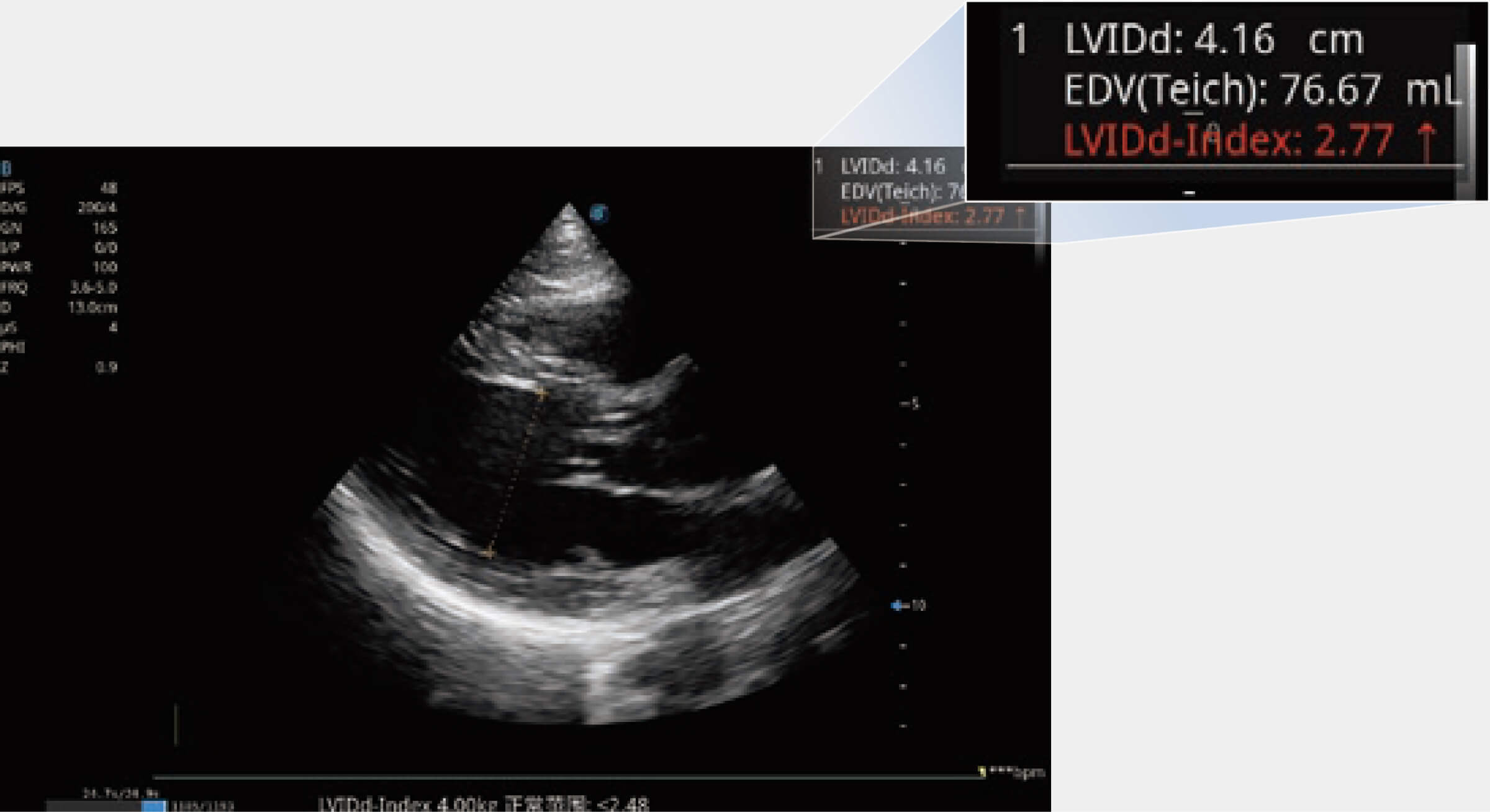Click the blue focus arrow at depth 10
1490x812 pixels.
(896, 605)
